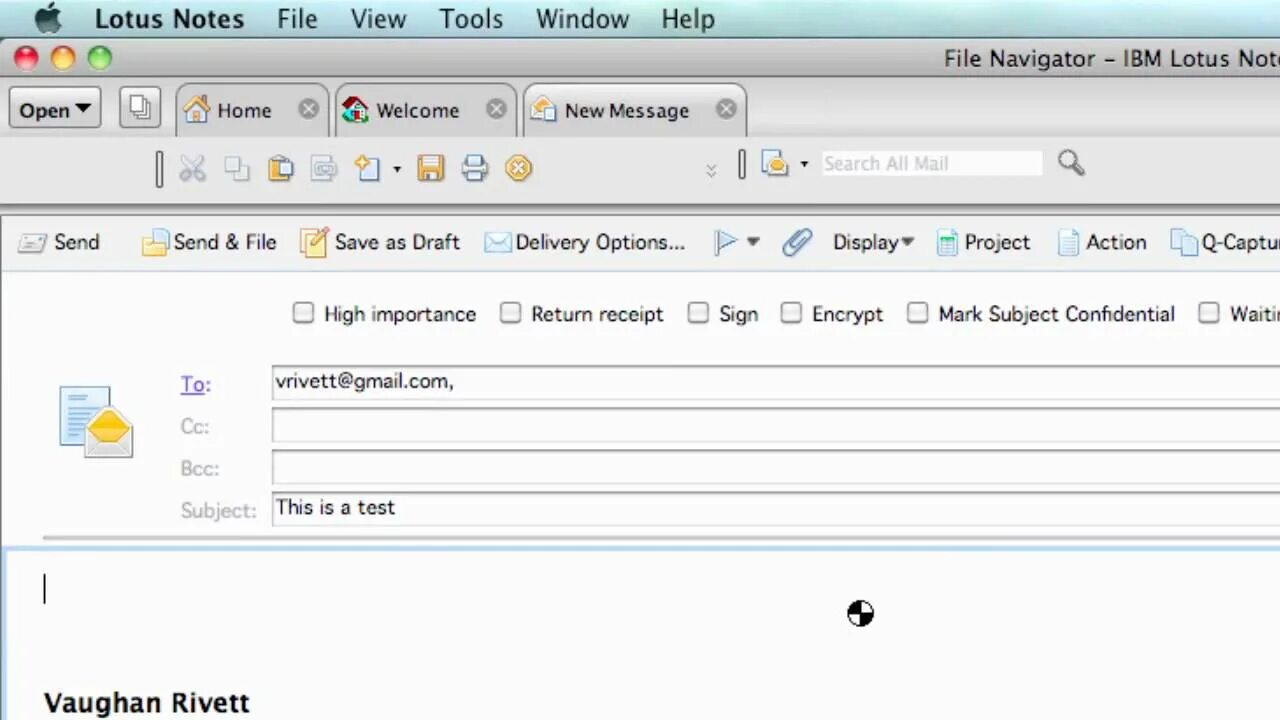Open the Lotus Notes menu
This screenshot has width=1280, height=720.
click(x=169, y=18)
